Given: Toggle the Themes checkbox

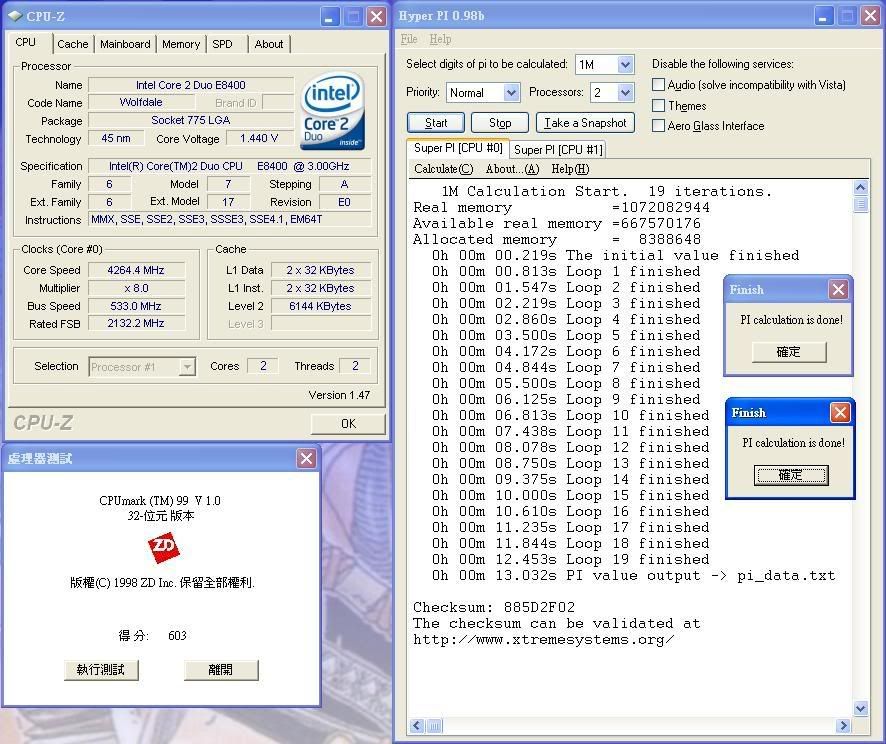Looking at the screenshot, I should tap(658, 106).
